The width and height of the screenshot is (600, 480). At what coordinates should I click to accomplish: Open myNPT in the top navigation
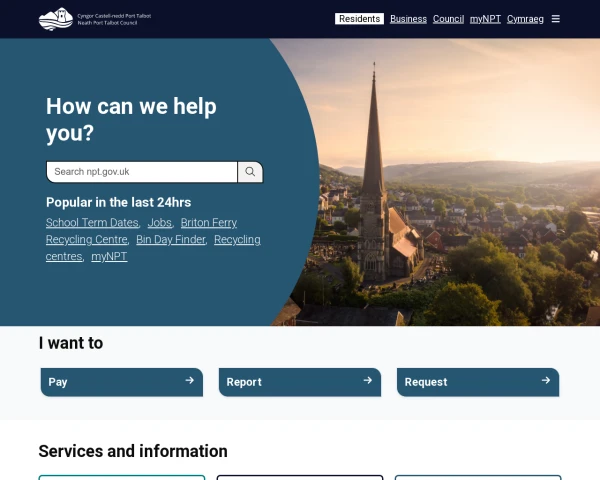[x=485, y=19]
